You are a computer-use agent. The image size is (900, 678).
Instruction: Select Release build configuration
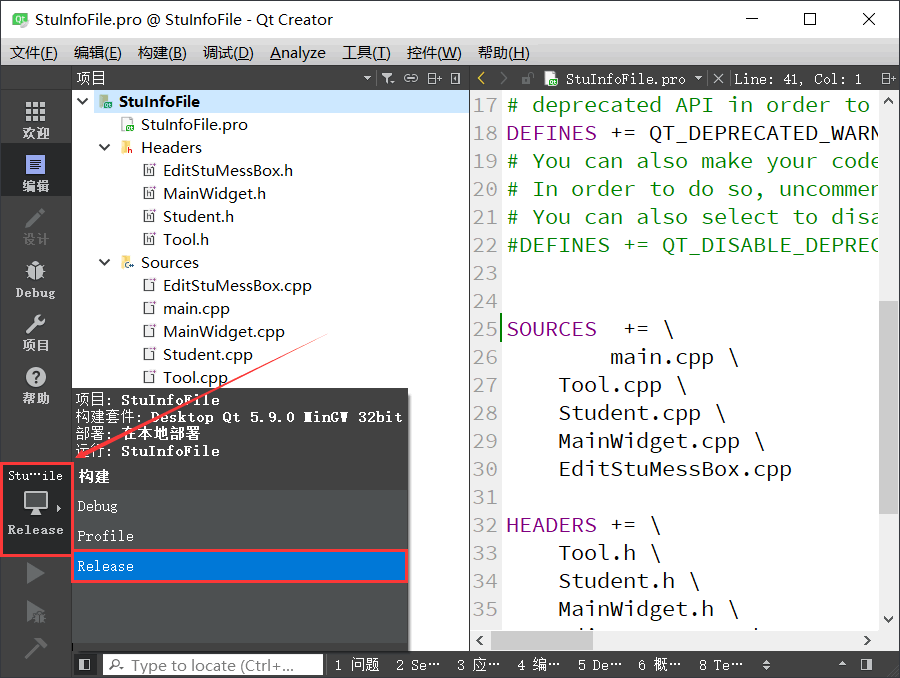(240, 566)
